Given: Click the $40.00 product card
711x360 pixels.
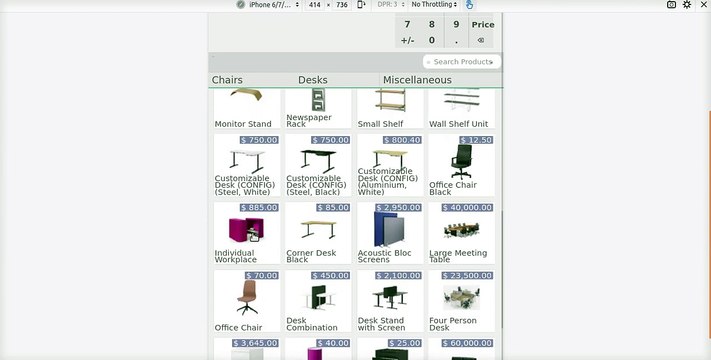Looking at the screenshot, I should coord(318,349).
